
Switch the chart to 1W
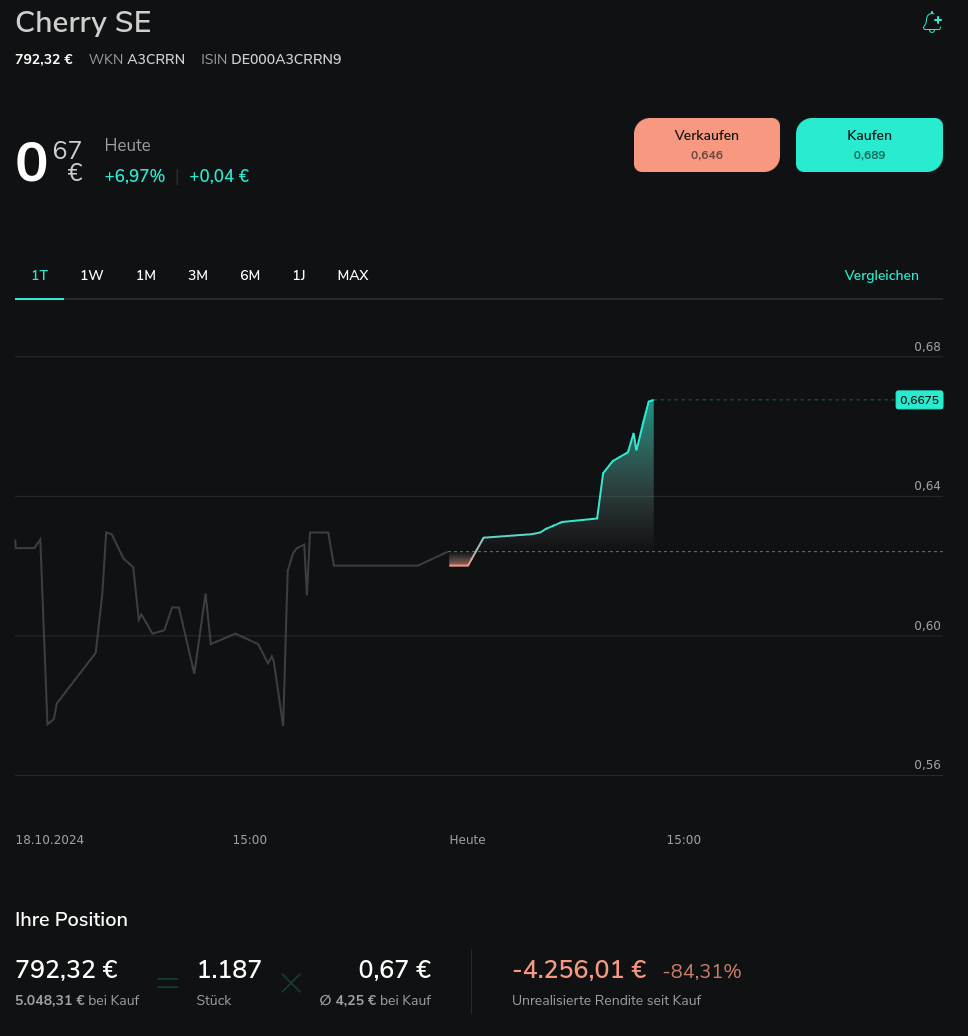[92, 276]
